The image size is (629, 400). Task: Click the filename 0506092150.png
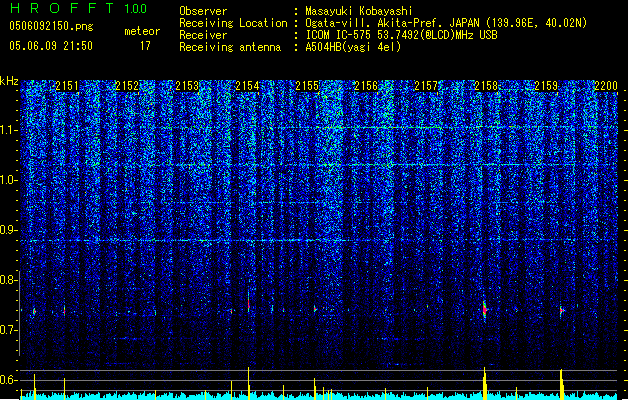pos(51,26)
